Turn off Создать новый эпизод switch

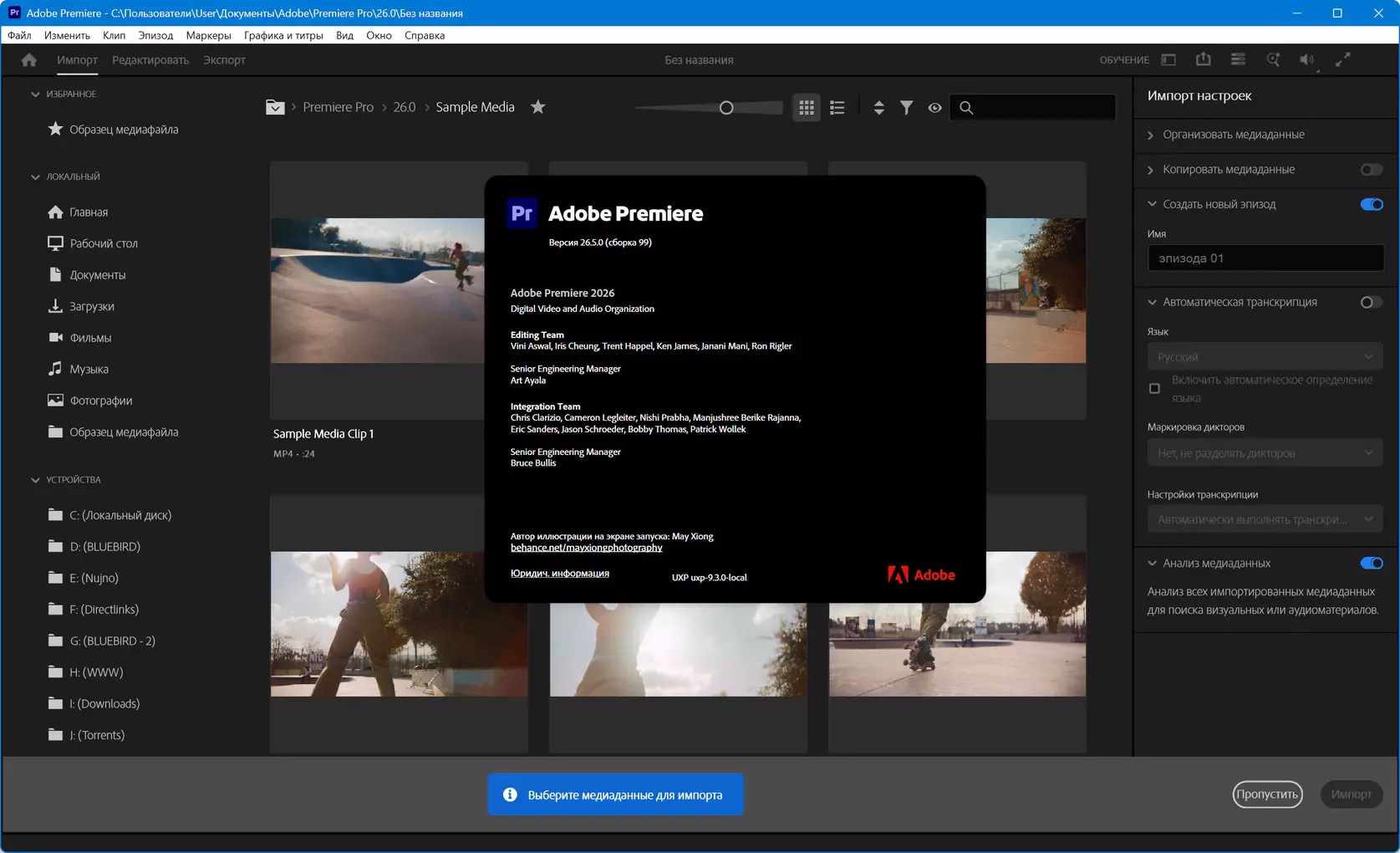1371,205
